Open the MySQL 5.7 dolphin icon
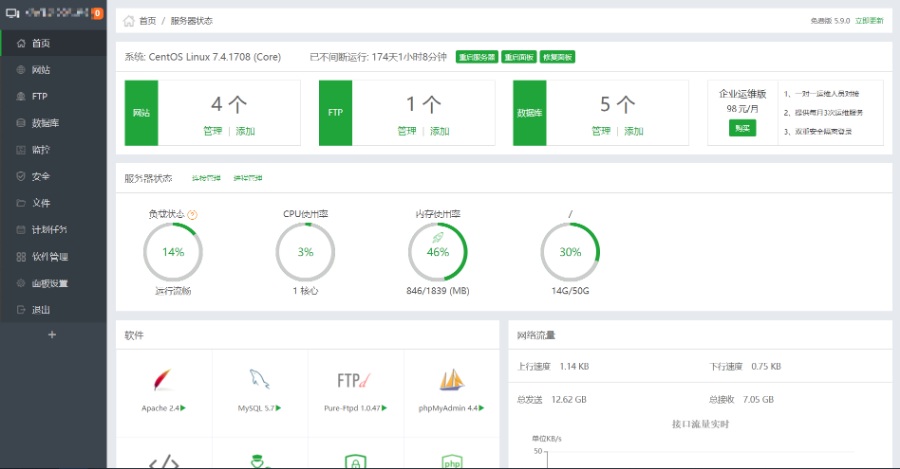The height and width of the screenshot is (469, 900). click(259, 380)
